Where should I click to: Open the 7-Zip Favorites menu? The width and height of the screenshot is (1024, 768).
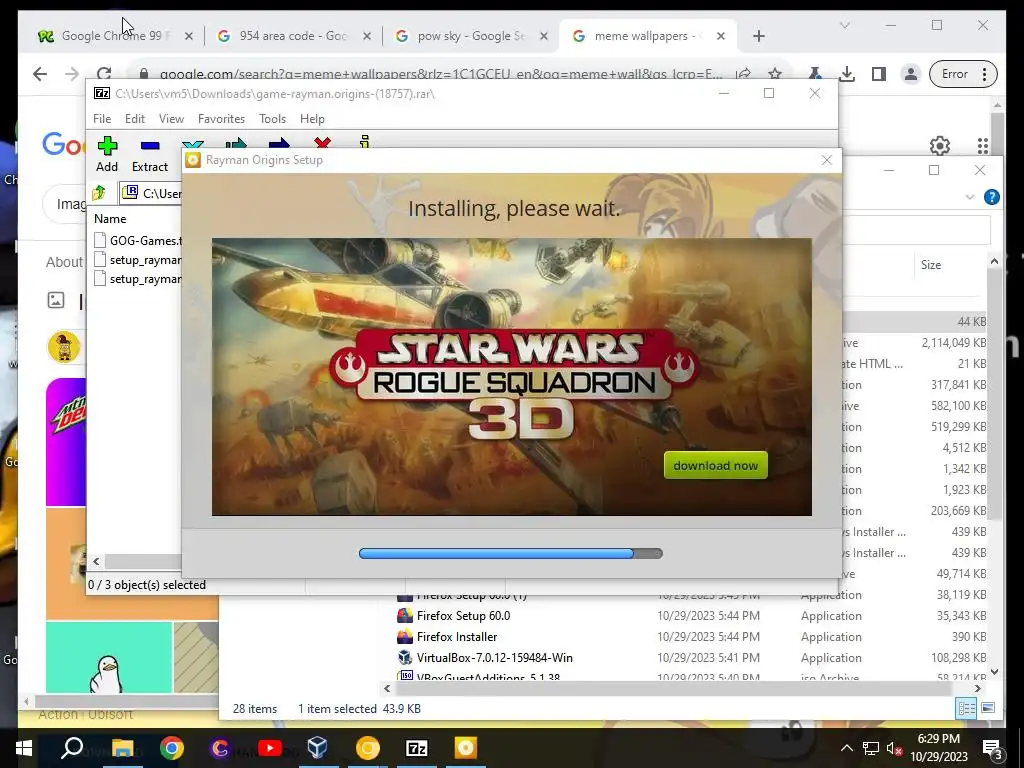click(221, 119)
